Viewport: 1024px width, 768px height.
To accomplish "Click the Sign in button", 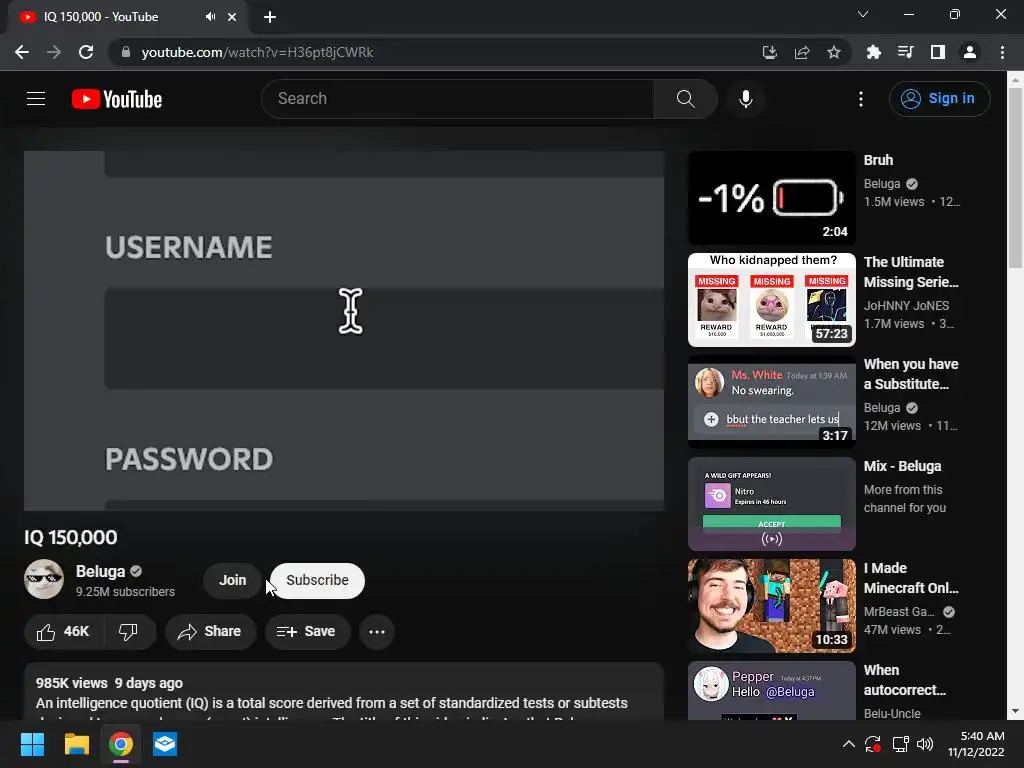I will [x=939, y=99].
